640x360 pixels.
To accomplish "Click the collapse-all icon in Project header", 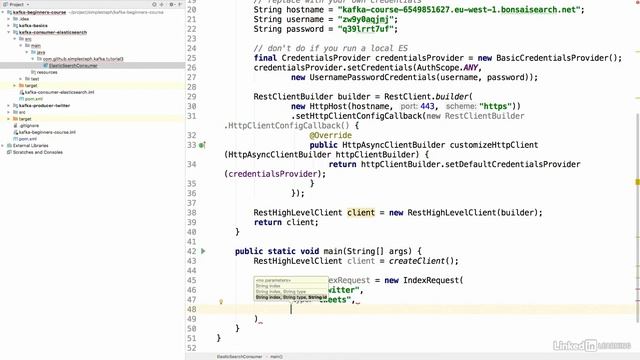I will tap(162, 4).
